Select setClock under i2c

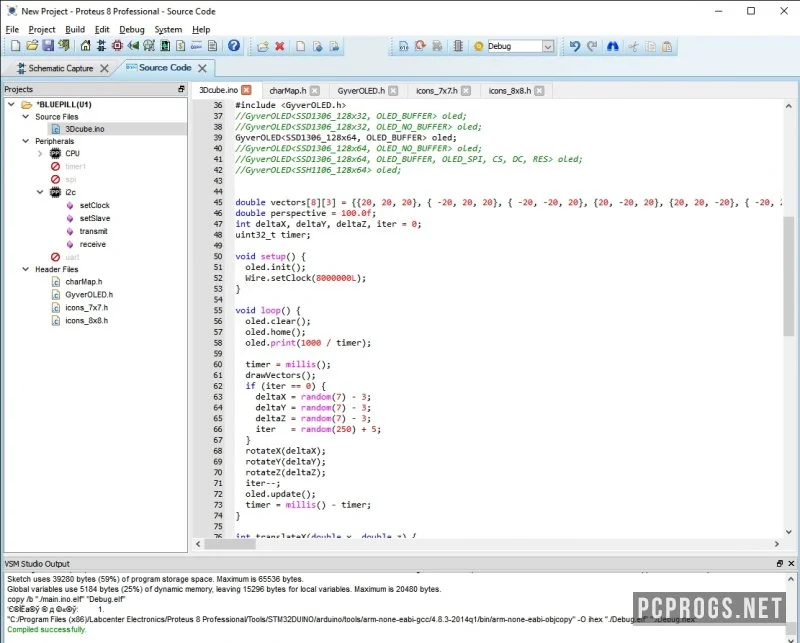(x=94, y=205)
